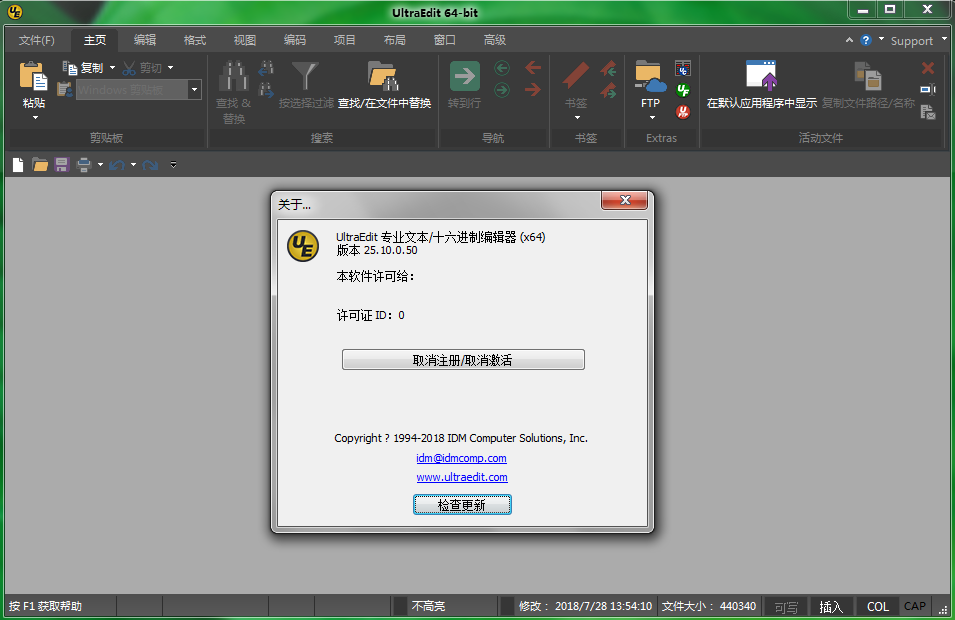Open the Windows clipboard (剪贴板) combo box

point(138,90)
